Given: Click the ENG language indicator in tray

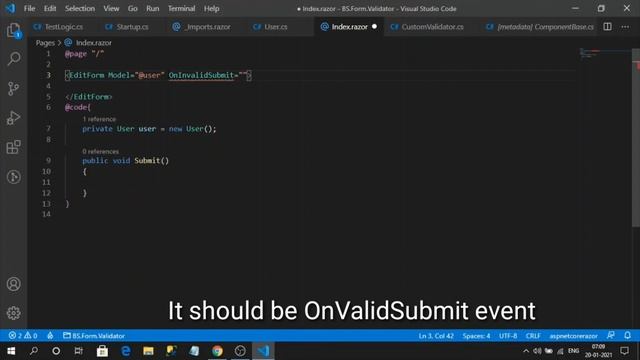Looking at the screenshot, I should tap(573, 351).
